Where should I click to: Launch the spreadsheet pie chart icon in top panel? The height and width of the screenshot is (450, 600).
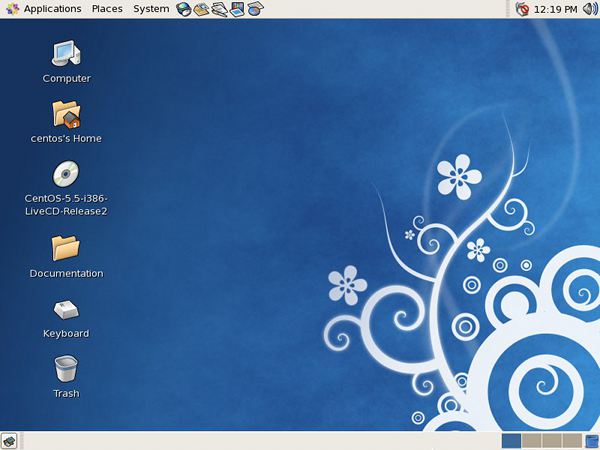(255, 9)
